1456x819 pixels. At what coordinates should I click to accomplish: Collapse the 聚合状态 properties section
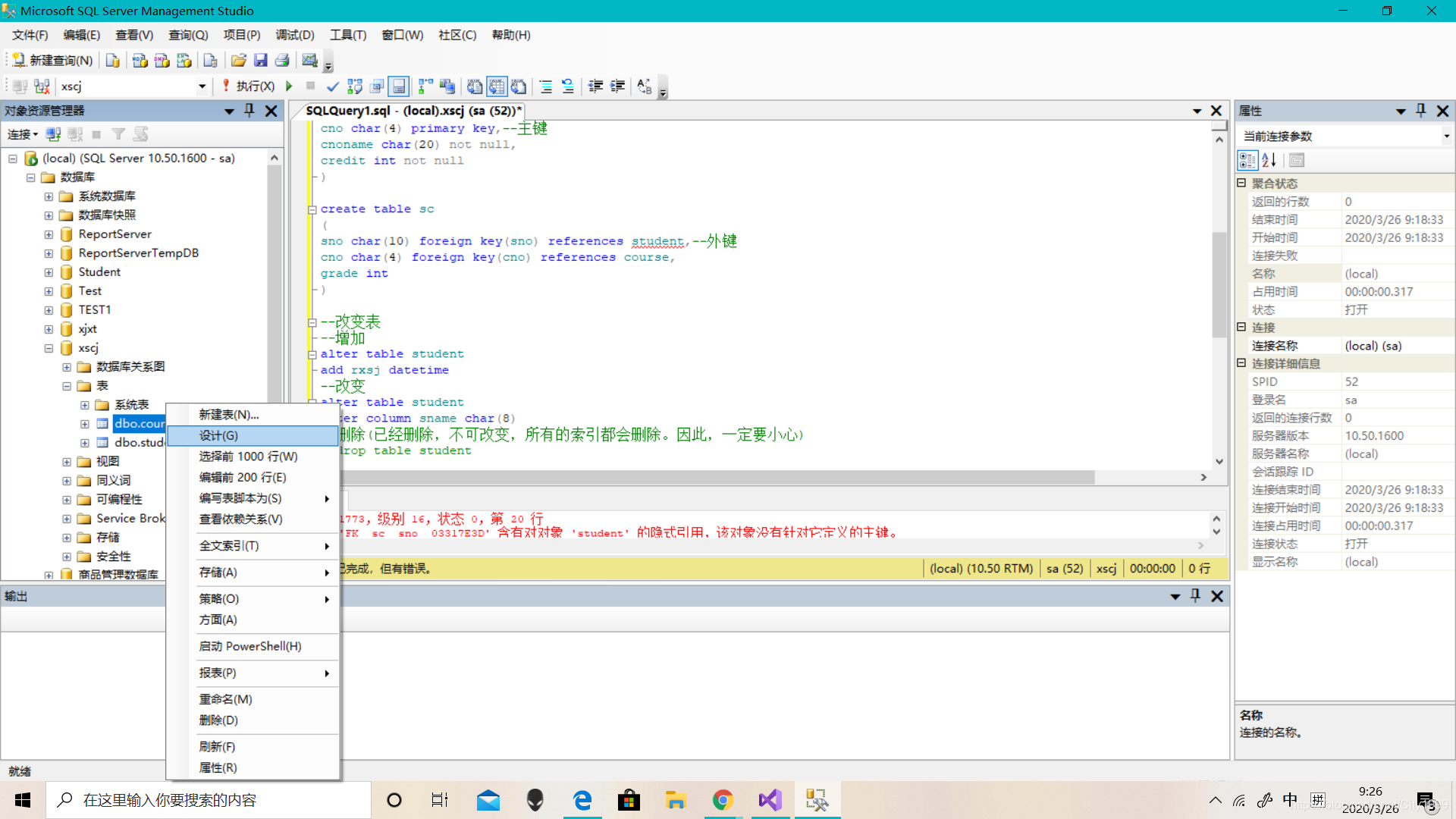click(x=1241, y=183)
